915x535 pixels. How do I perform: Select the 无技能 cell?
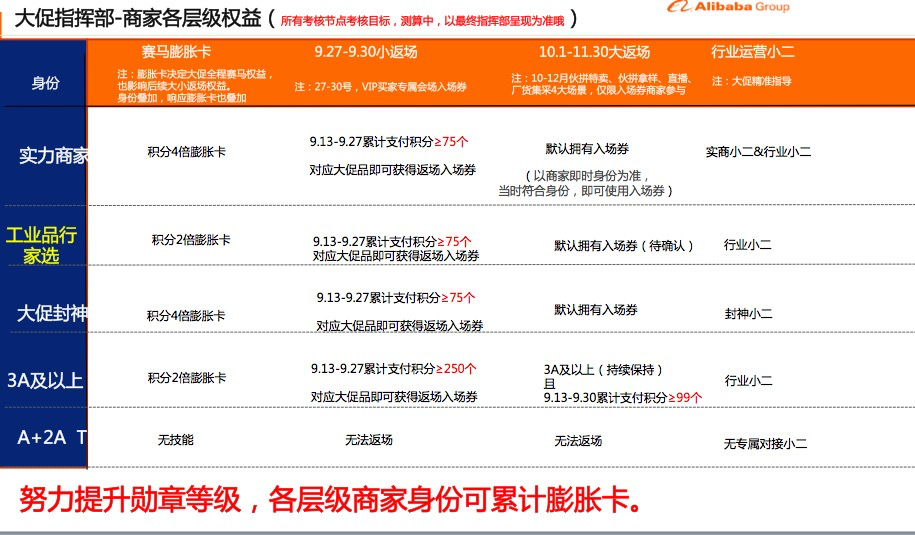pos(175,440)
